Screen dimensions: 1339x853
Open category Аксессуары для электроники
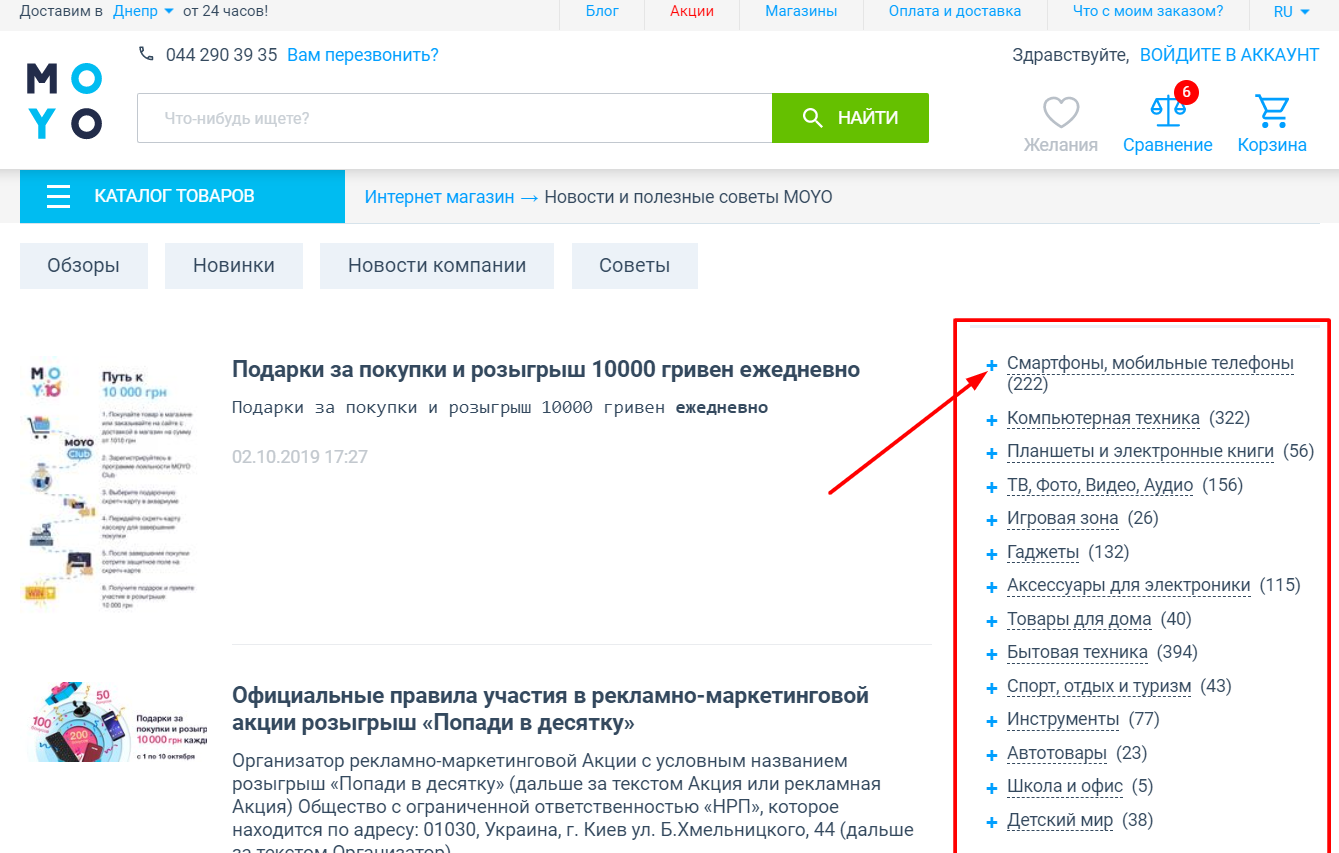pyautogui.click(x=1129, y=585)
